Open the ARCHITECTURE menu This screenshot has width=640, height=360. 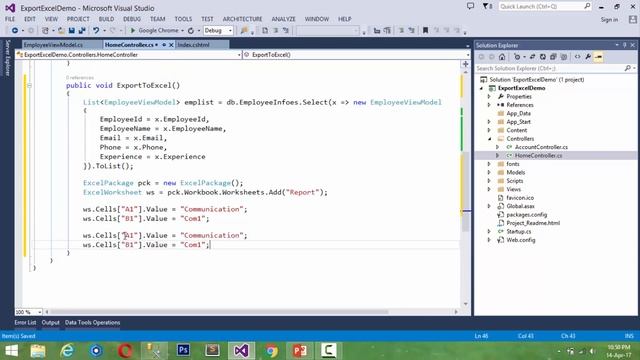[242, 19]
